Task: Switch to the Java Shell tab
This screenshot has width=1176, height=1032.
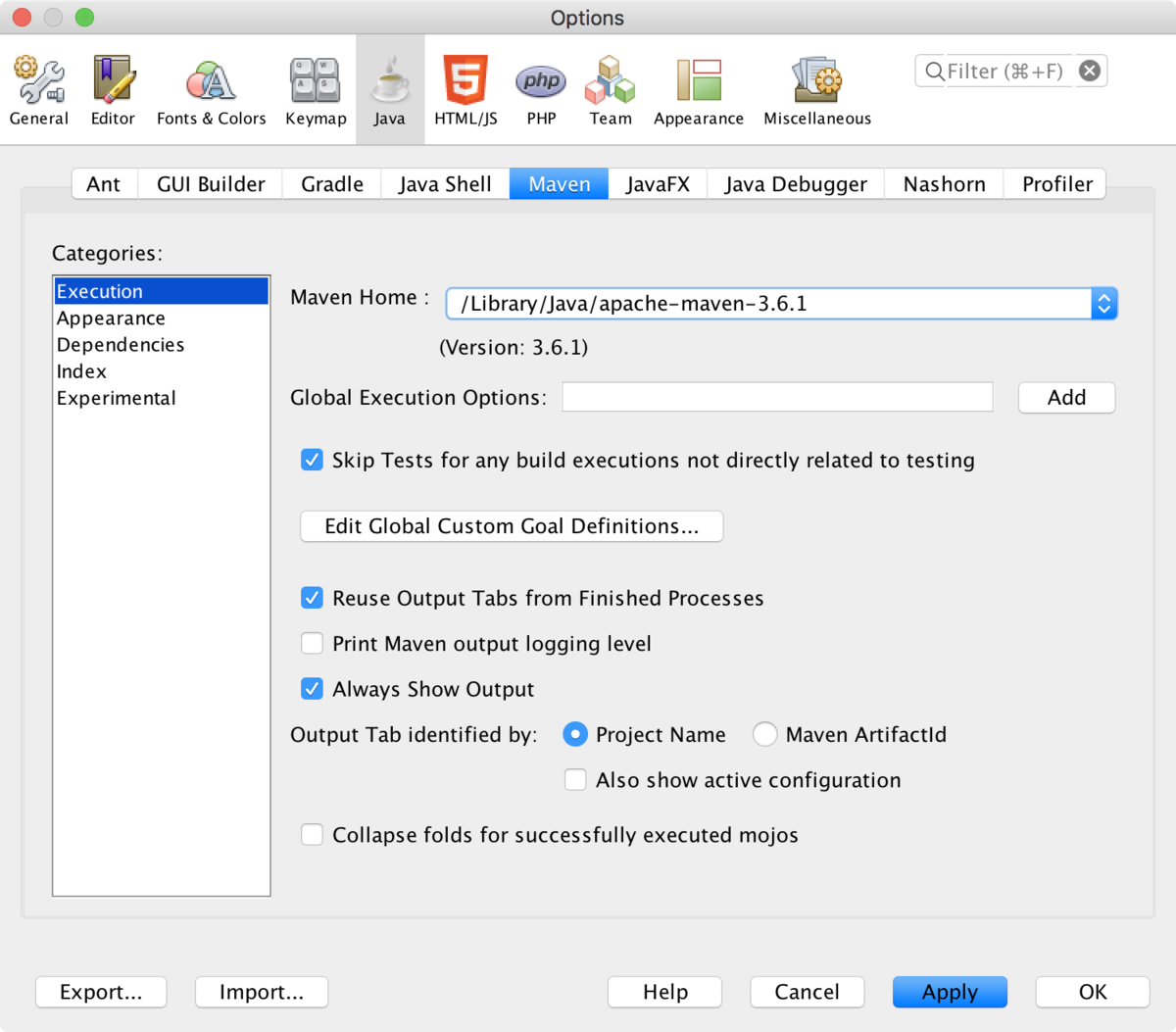Action: [x=445, y=184]
